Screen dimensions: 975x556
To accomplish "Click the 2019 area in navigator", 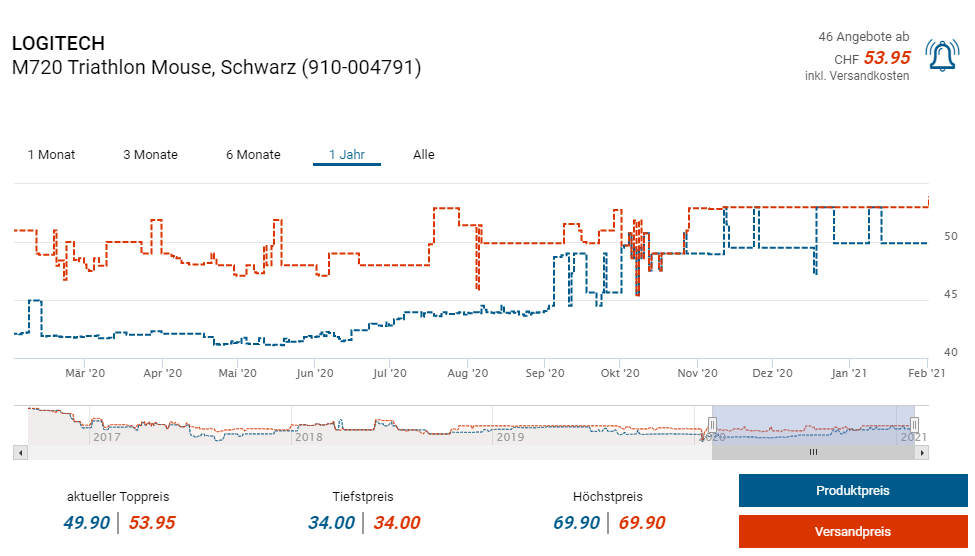I will click(x=510, y=437).
